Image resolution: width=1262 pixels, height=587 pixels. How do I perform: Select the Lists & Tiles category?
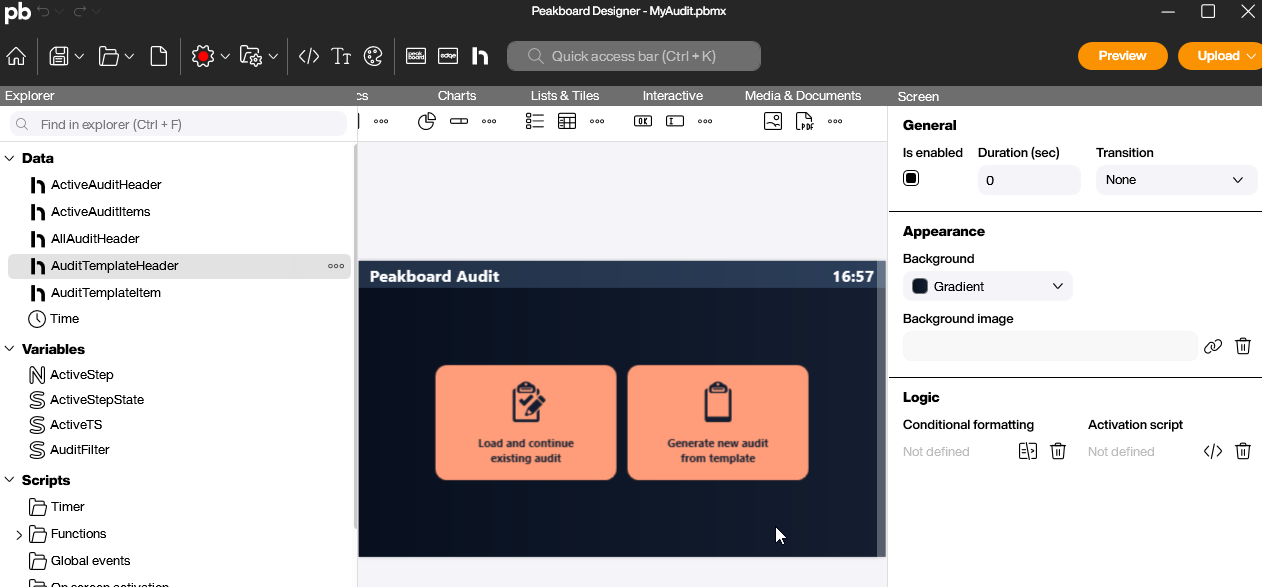[x=565, y=96]
